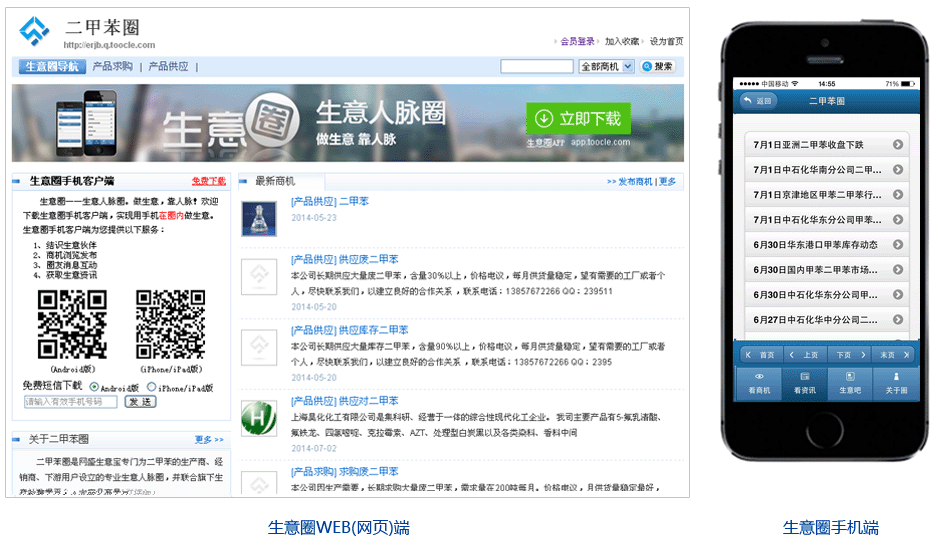Click the phone's round home button

[x=825, y=430]
